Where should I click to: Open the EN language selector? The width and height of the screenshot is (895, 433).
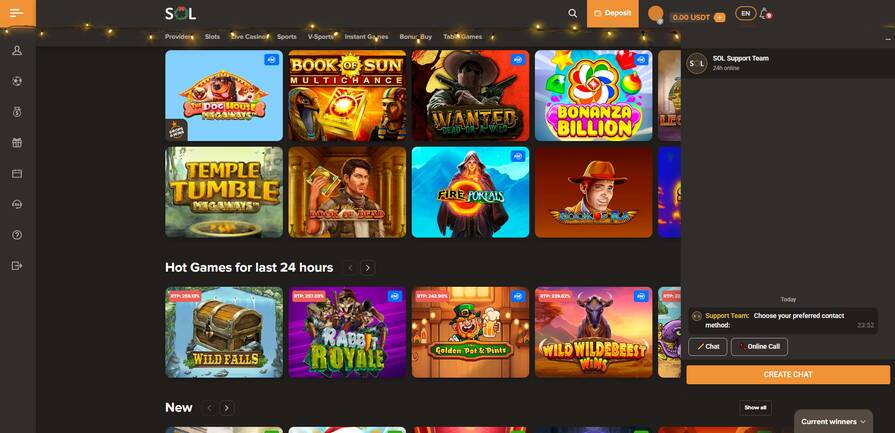pos(745,13)
